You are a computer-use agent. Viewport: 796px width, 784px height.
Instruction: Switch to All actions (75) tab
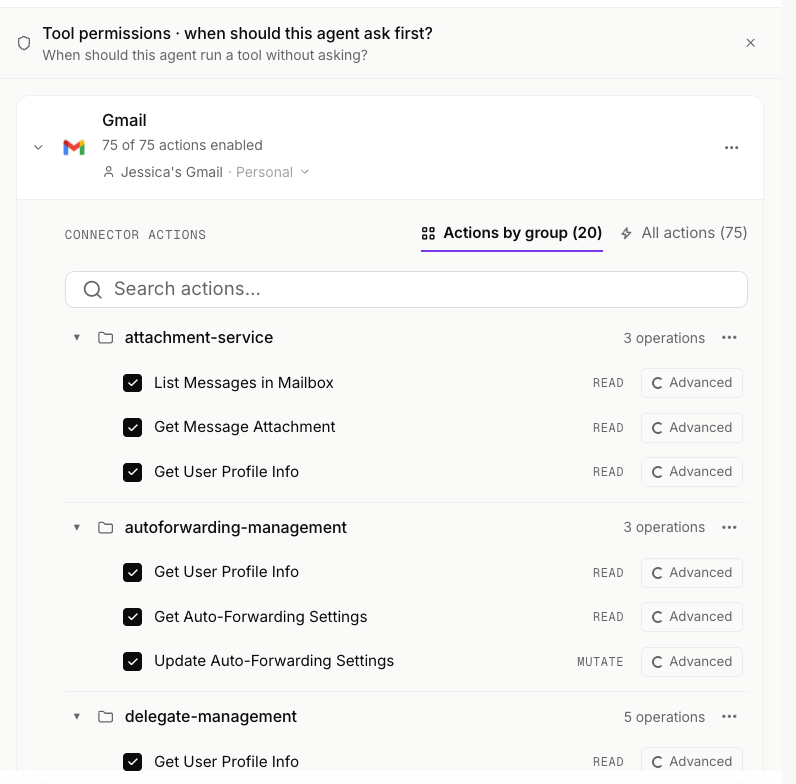684,233
